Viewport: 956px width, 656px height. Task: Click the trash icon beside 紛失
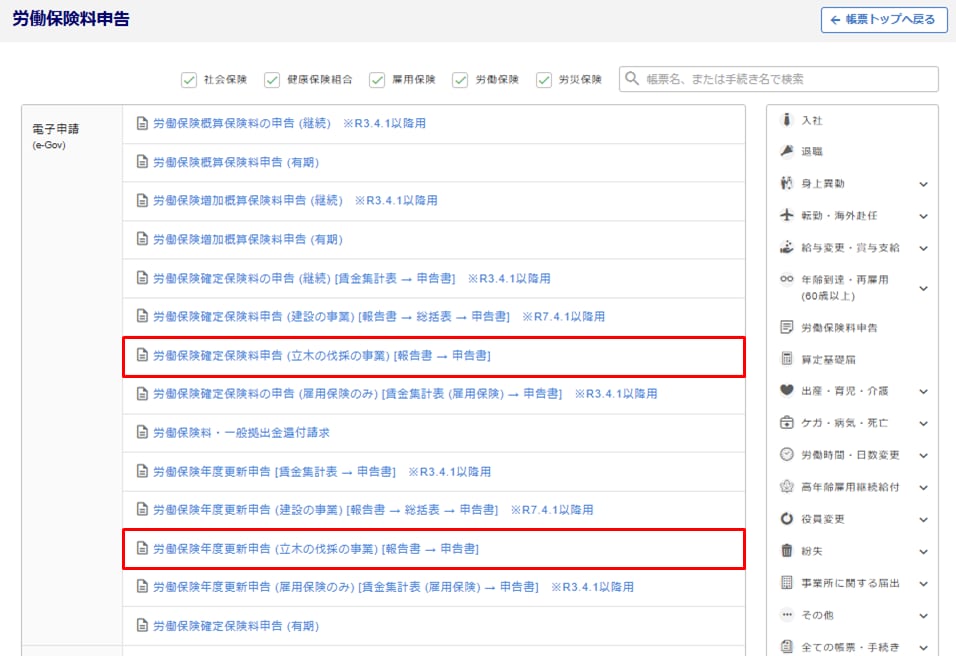tap(787, 551)
